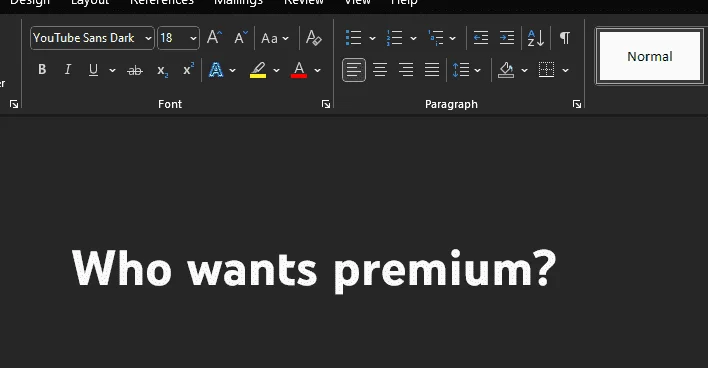Increase font size button
Viewport: 708px width, 368px height.
pyautogui.click(x=214, y=37)
